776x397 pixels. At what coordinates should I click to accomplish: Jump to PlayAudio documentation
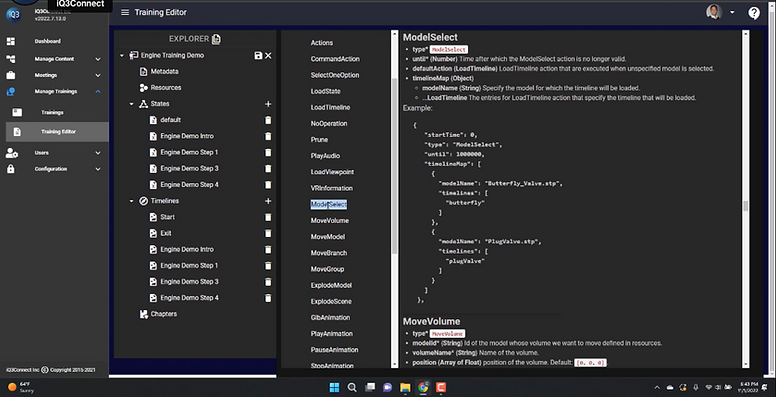(x=325, y=156)
